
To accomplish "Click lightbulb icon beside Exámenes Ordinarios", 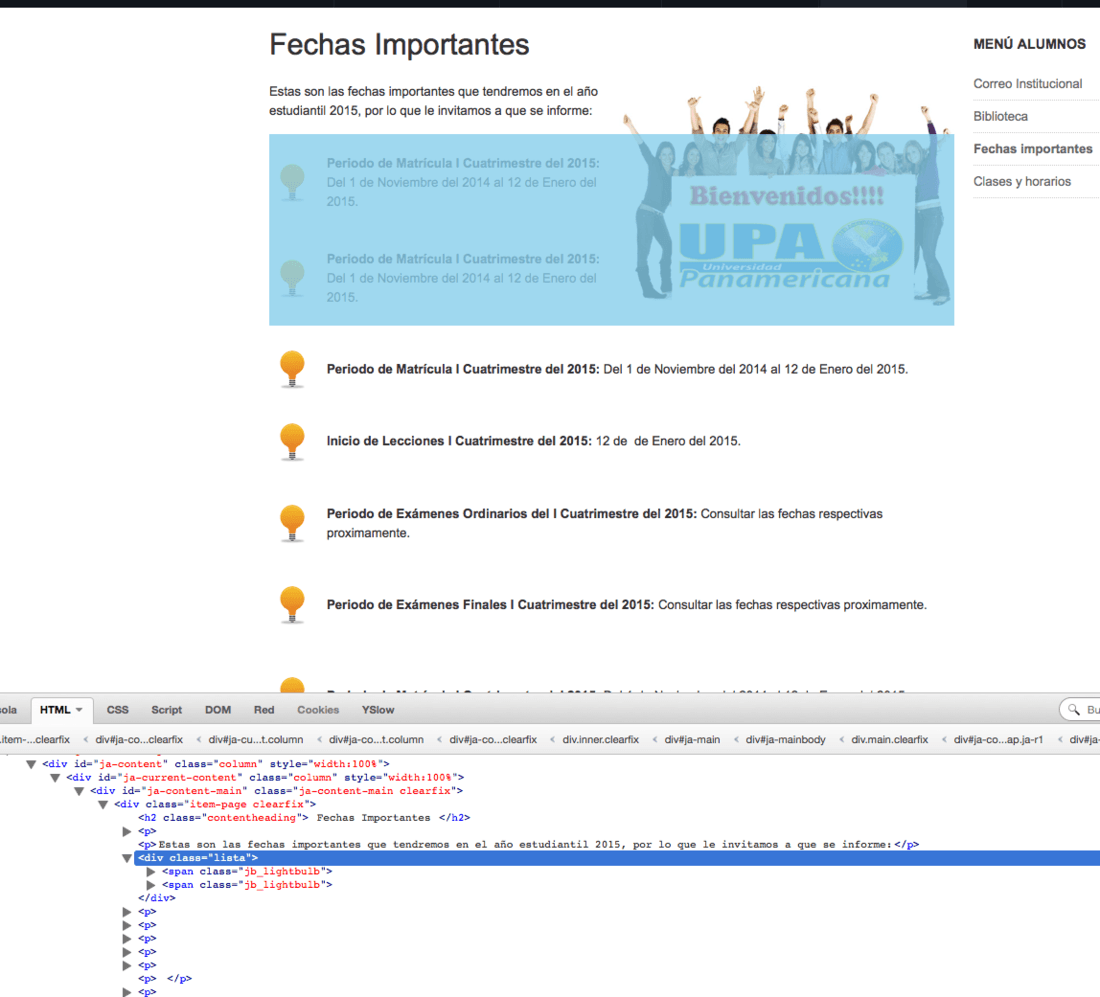I will (292, 523).
